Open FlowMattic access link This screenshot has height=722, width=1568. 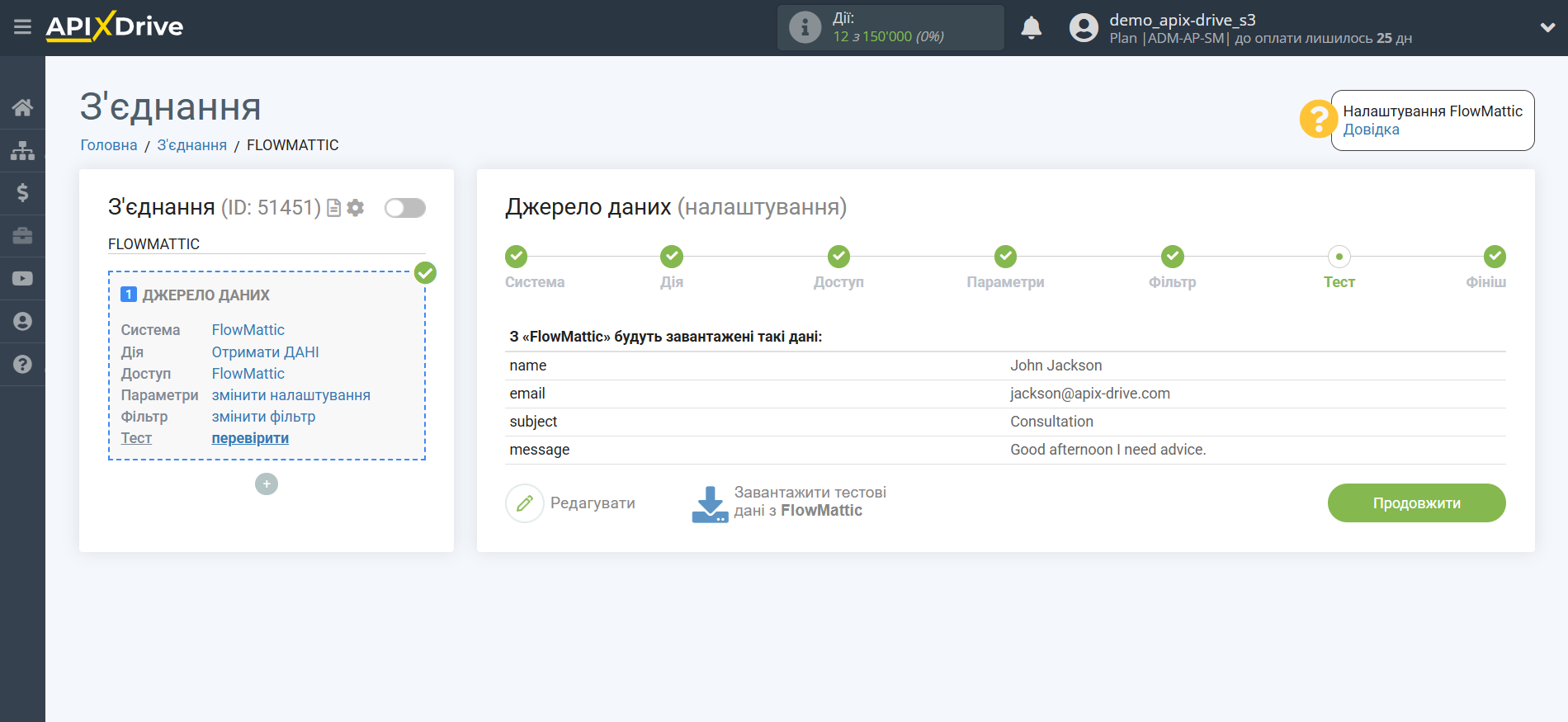click(248, 374)
